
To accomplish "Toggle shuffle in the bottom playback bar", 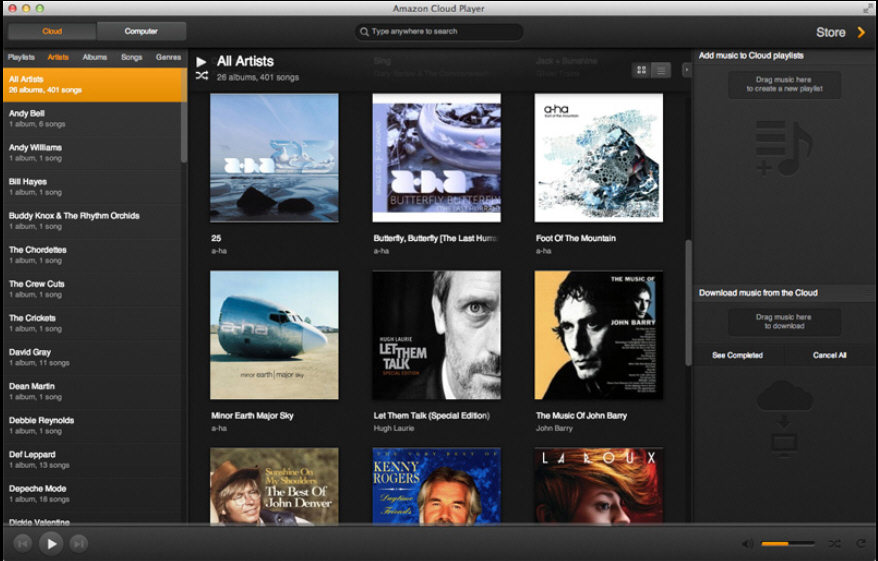I will point(834,544).
